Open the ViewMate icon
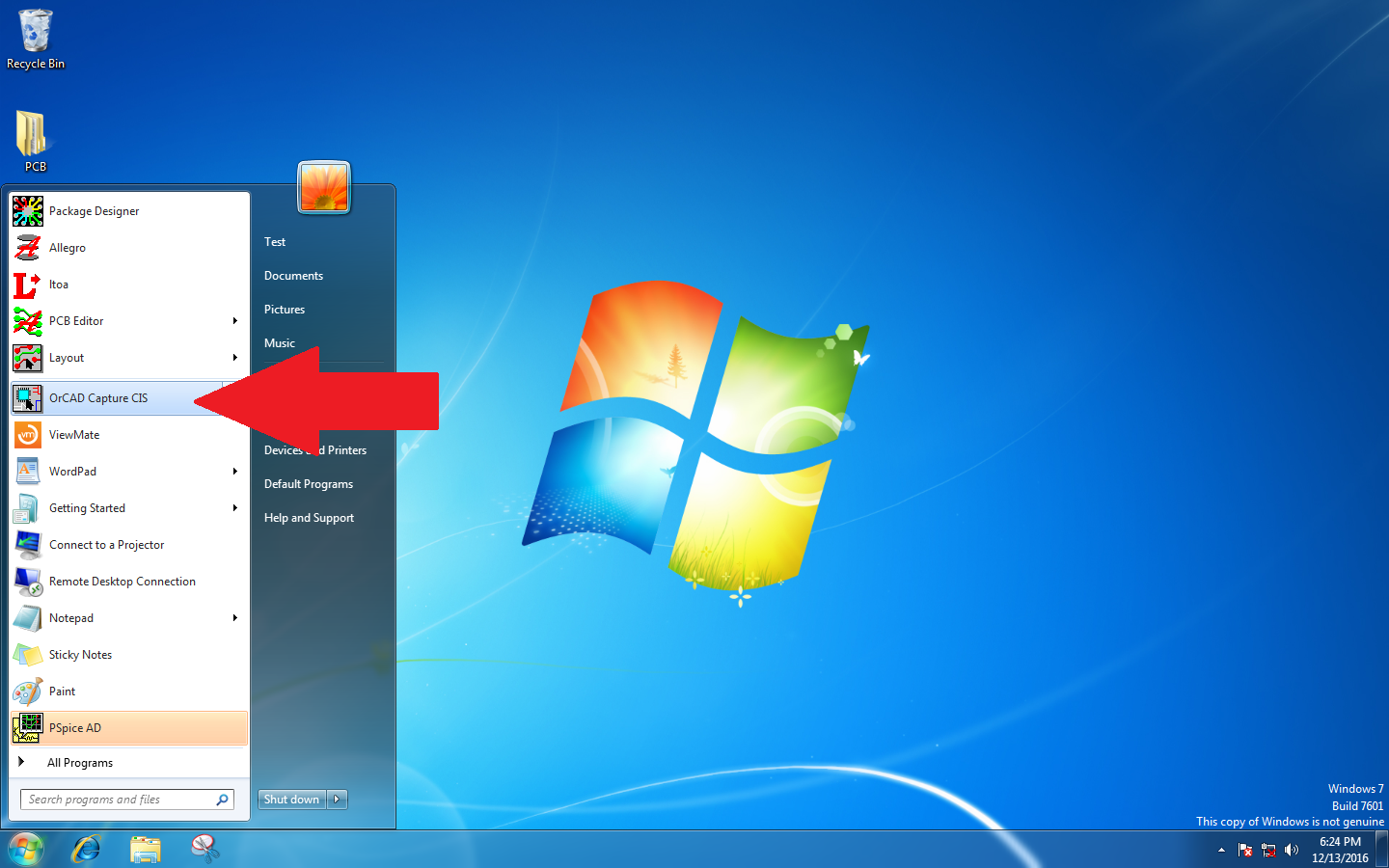Image resolution: width=1389 pixels, height=868 pixels. click(28, 435)
